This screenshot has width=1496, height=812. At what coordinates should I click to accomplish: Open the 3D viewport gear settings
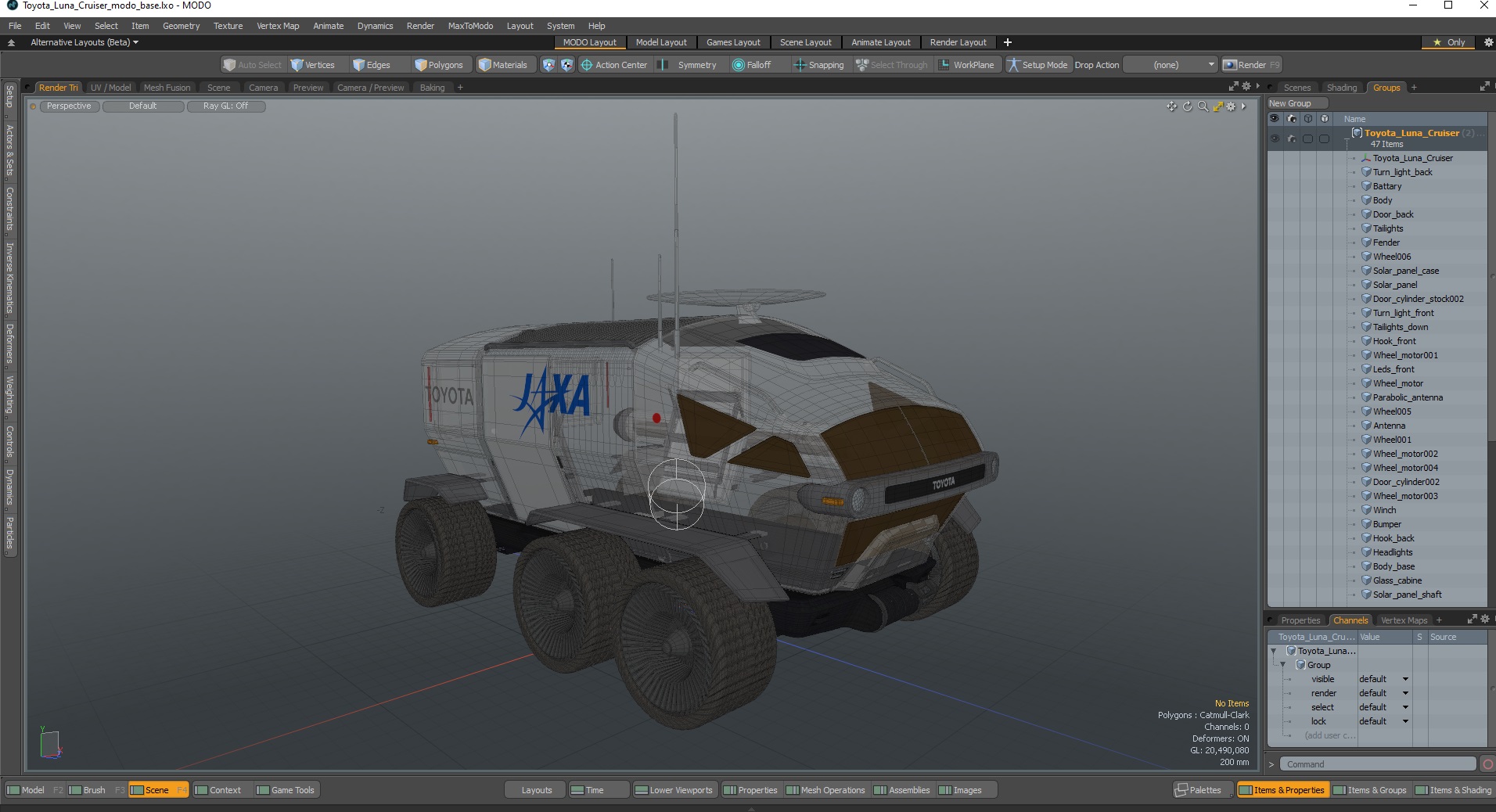click(x=1231, y=106)
